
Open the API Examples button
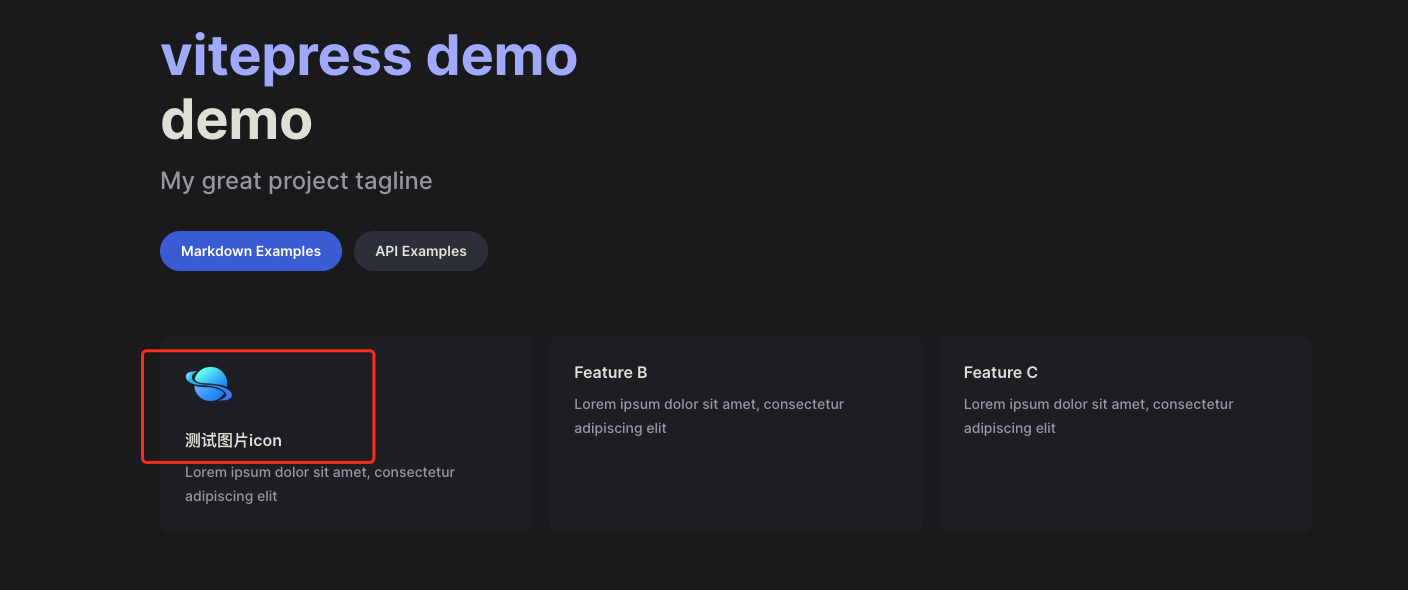point(421,251)
